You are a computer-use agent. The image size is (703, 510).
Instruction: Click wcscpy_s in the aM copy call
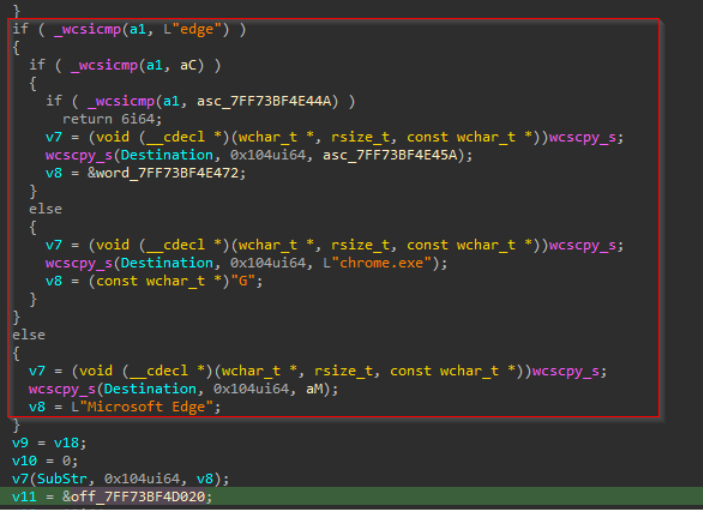[62, 389]
